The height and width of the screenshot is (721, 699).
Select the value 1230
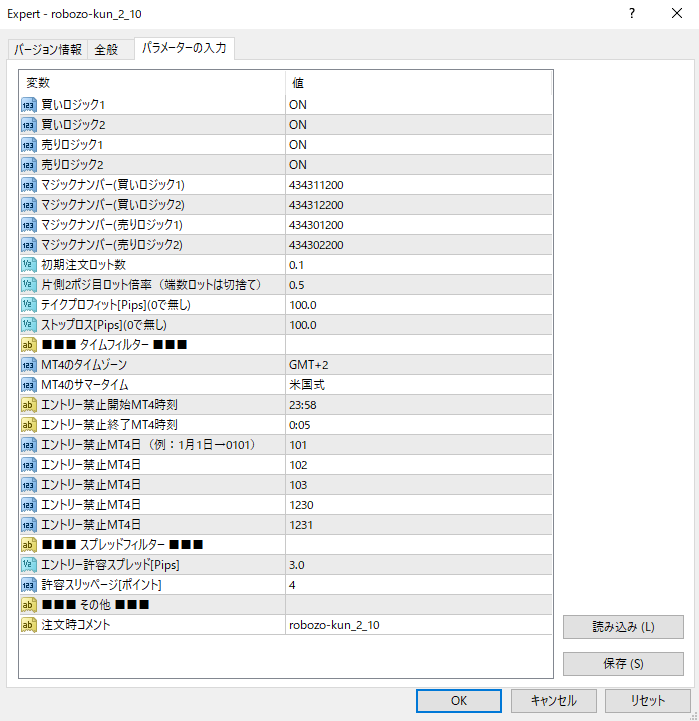418,505
